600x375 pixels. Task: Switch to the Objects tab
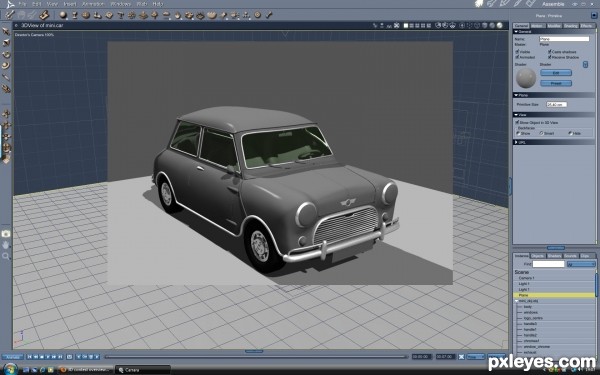click(537, 256)
